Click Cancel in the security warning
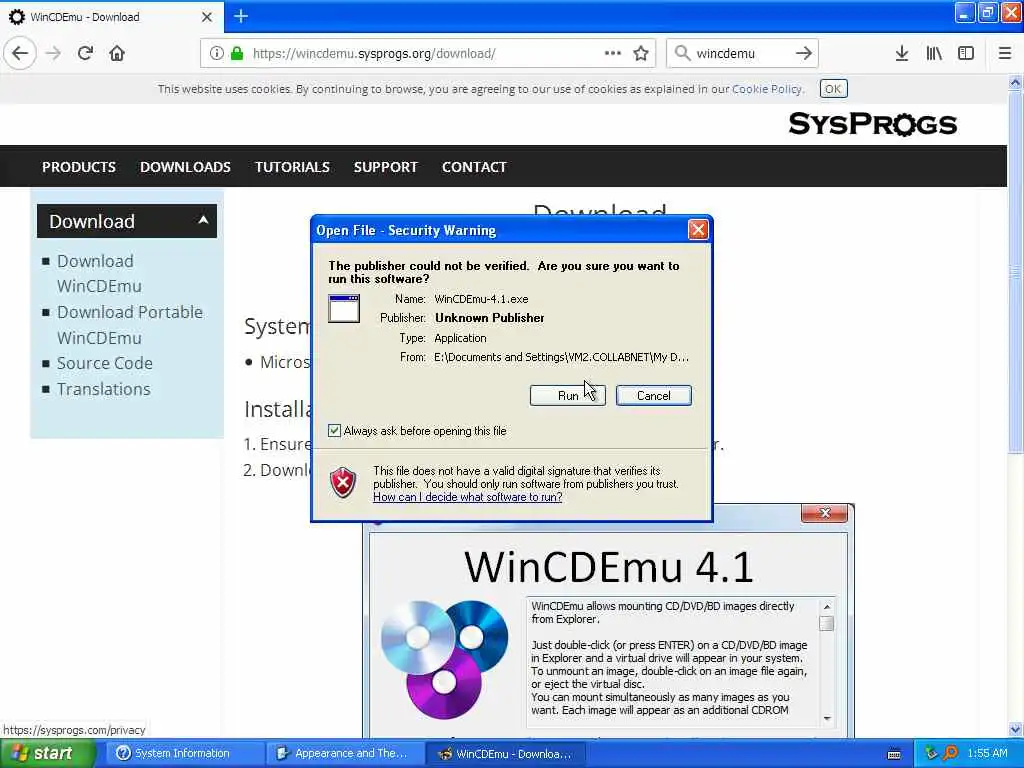 click(x=654, y=395)
